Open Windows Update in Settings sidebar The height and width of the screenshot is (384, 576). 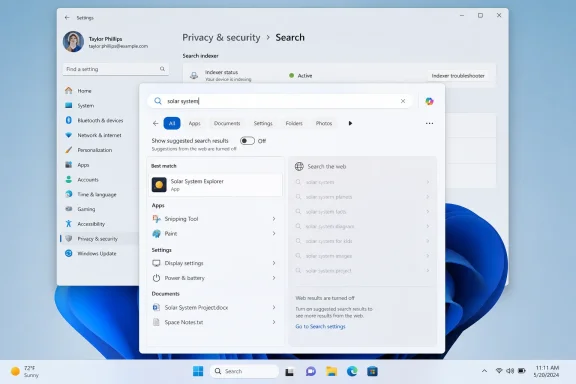pos(97,254)
